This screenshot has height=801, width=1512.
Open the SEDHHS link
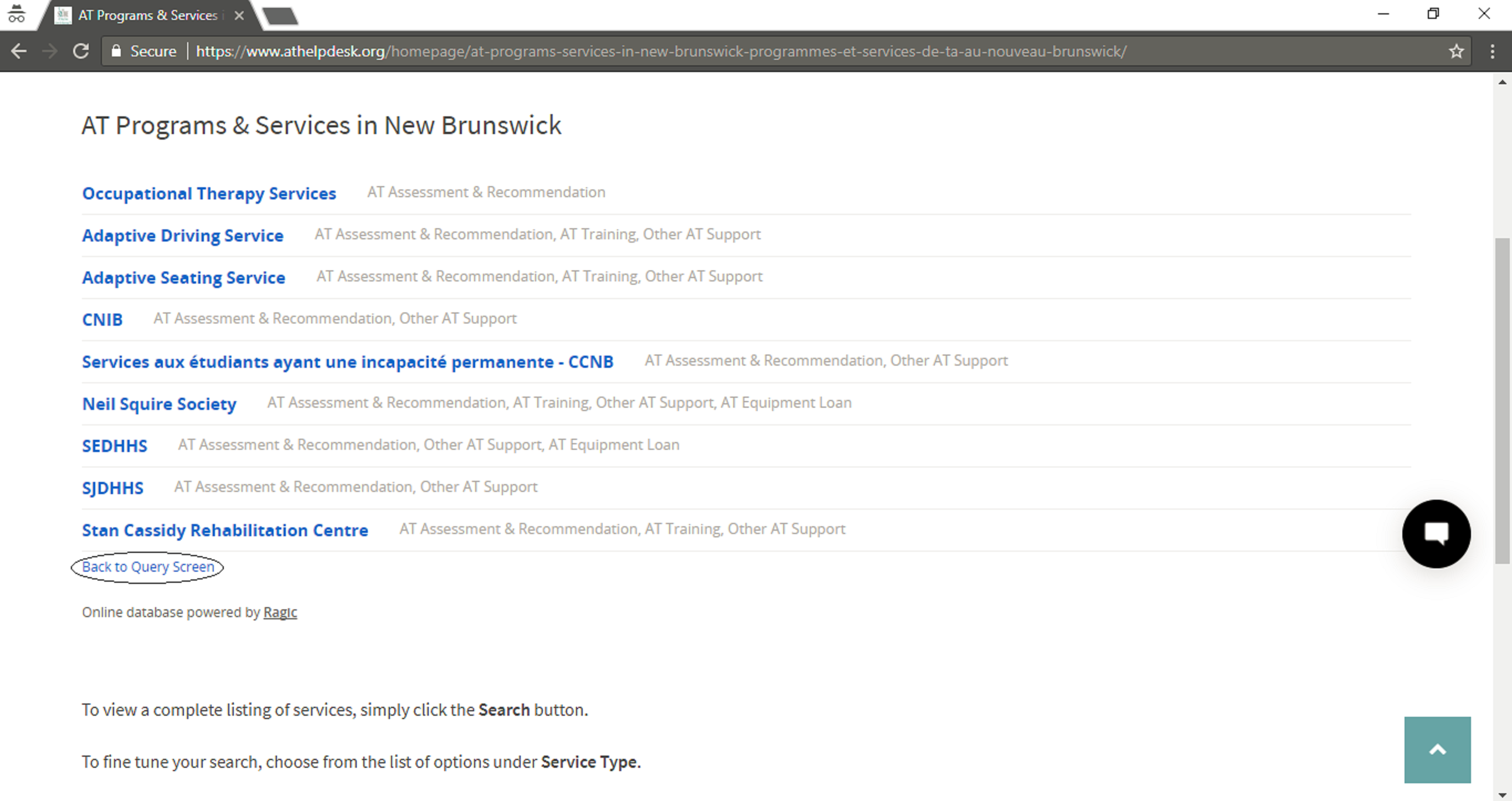click(115, 446)
